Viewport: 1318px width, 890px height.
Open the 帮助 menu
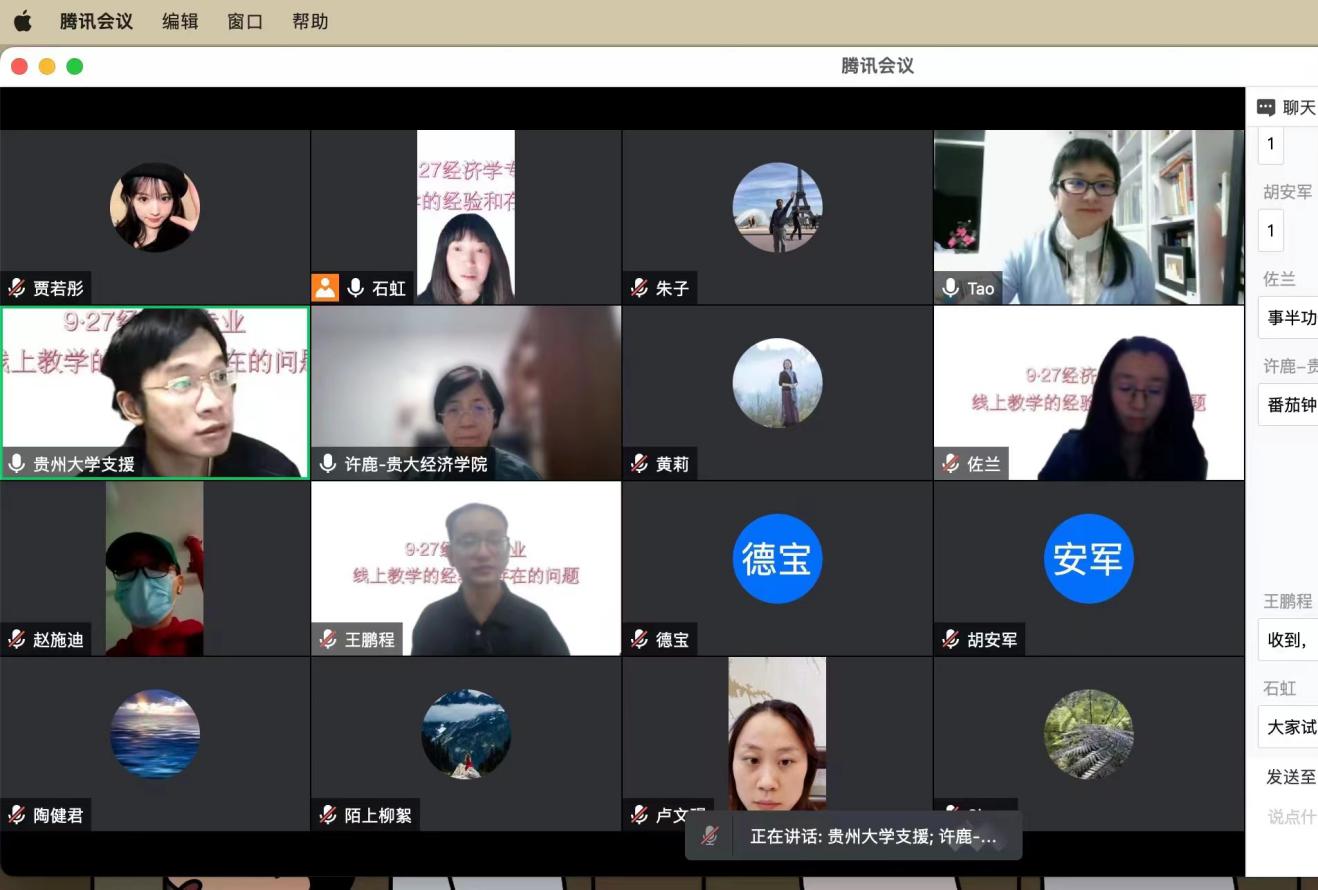[310, 21]
